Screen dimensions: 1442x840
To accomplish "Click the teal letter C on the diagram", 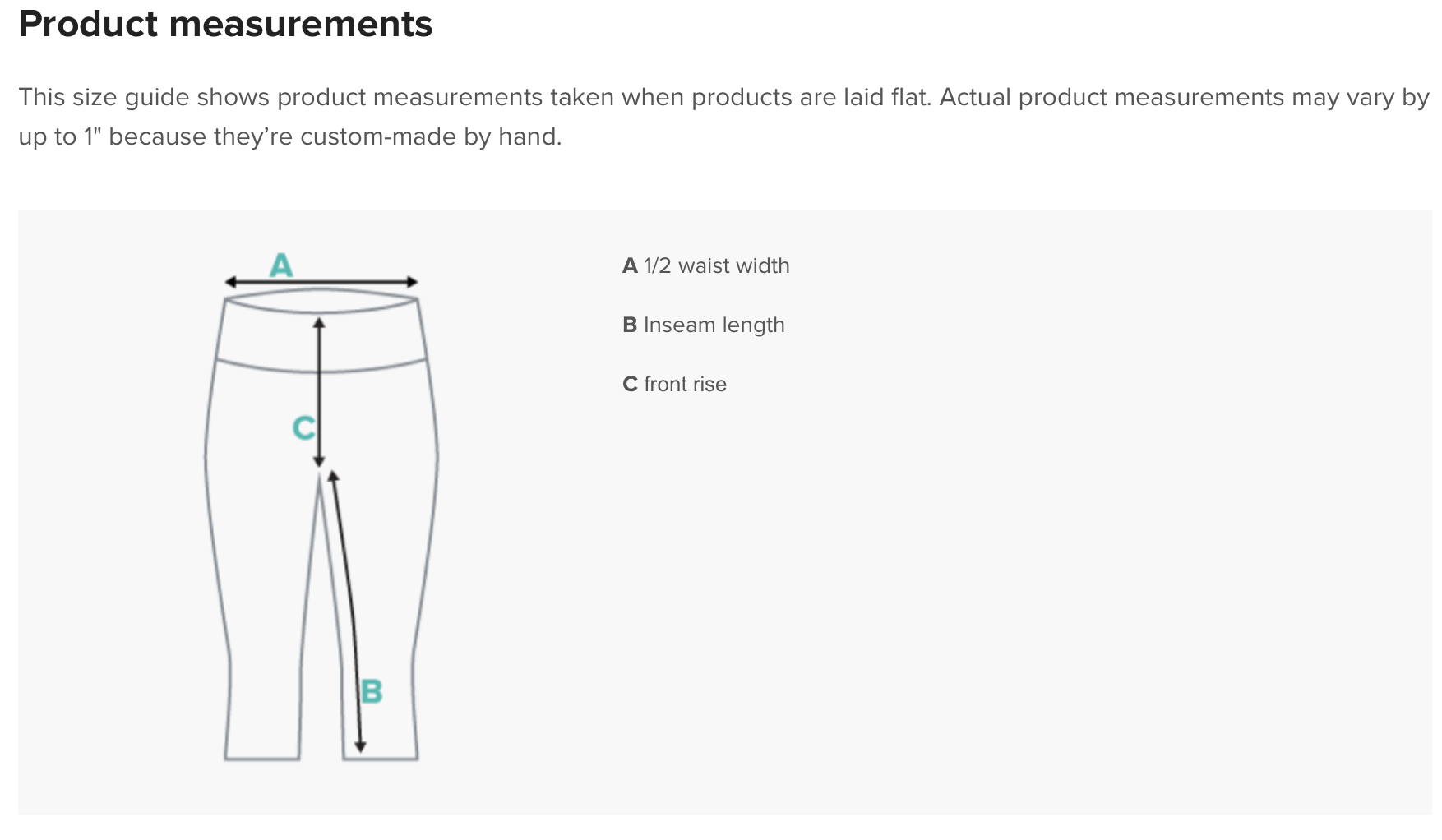I will 303,427.
